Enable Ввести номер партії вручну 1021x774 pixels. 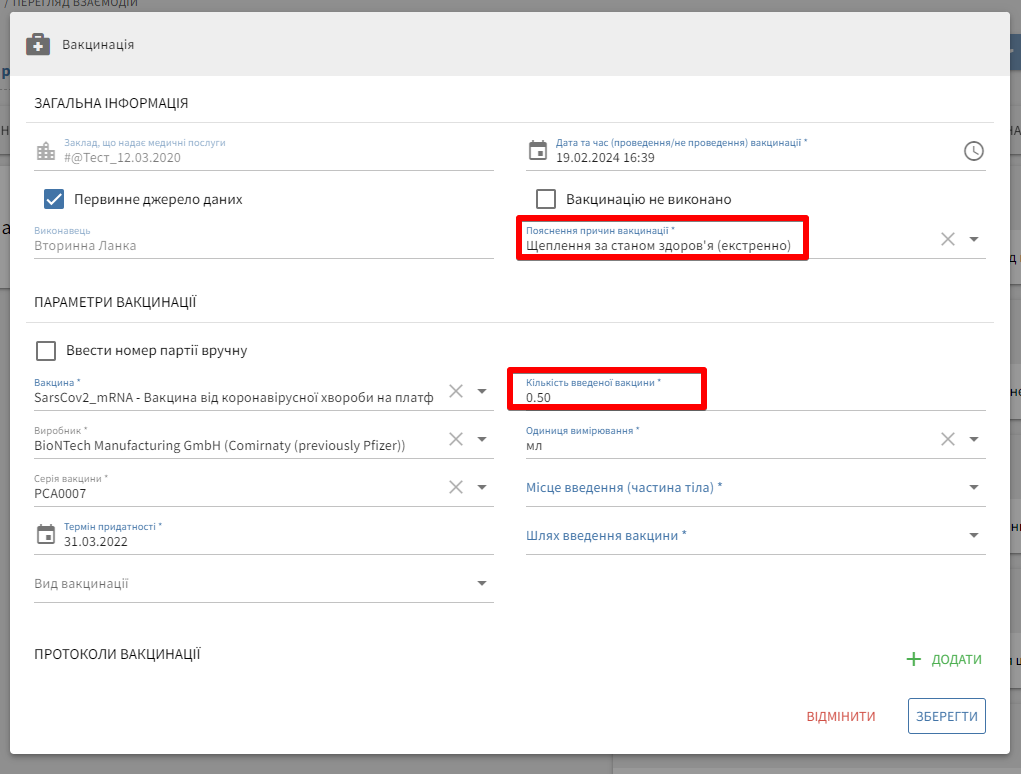[x=46, y=351]
